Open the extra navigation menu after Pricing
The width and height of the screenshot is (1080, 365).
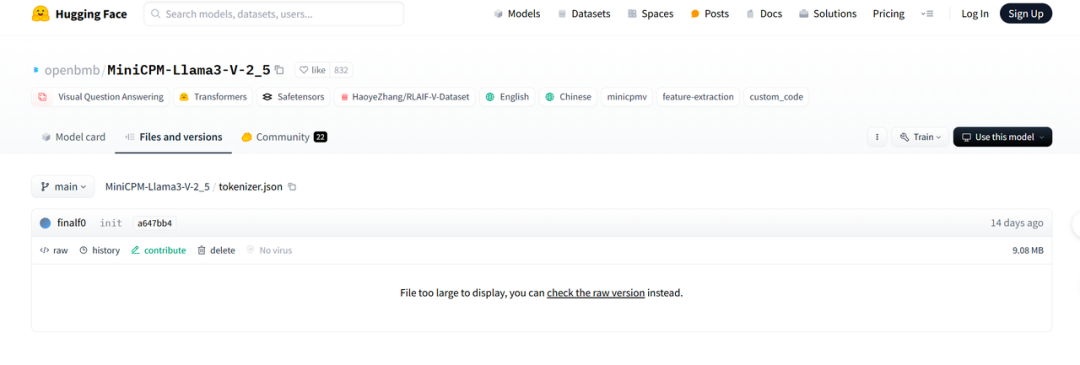[x=926, y=14]
